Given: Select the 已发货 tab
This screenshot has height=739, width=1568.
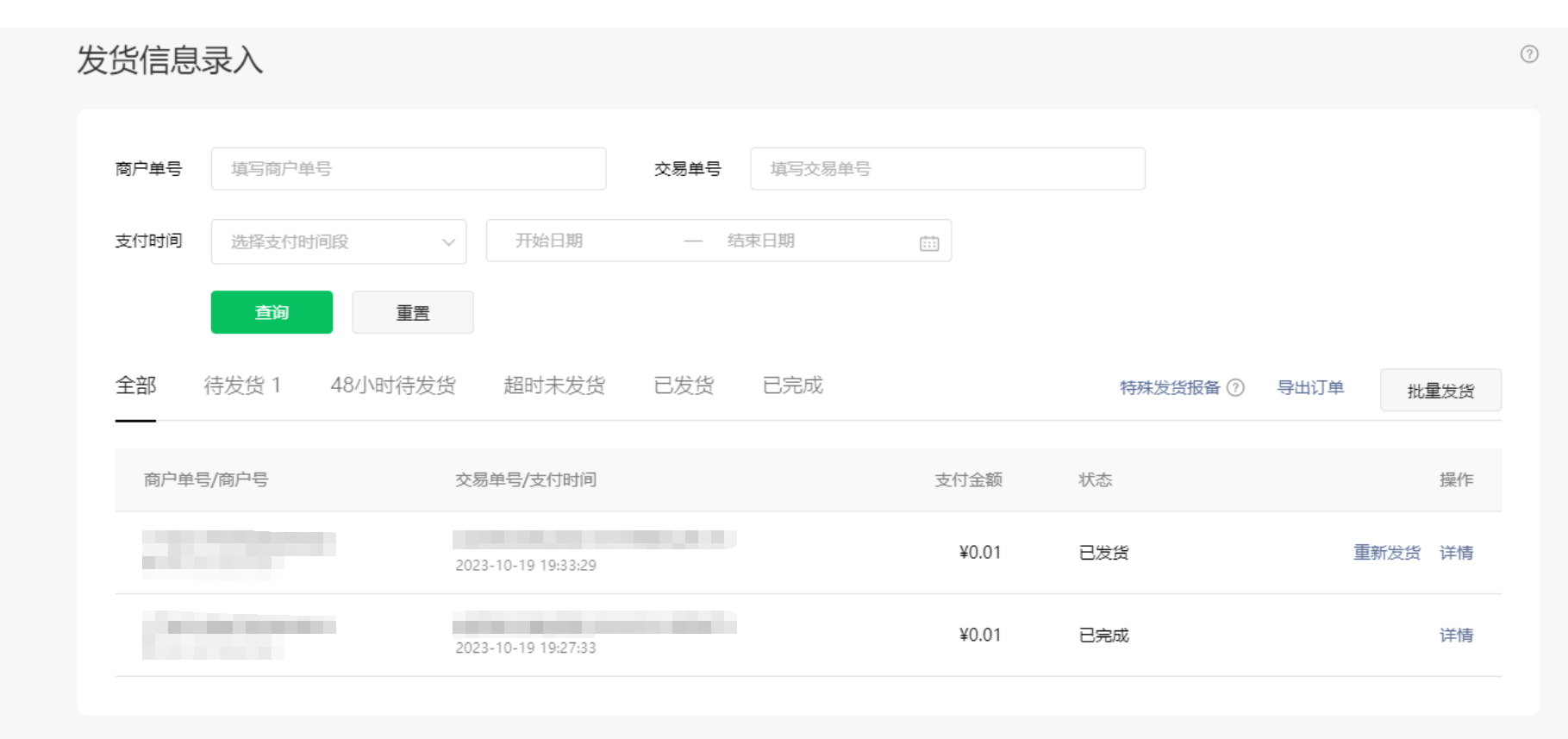Looking at the screenshot, I should click(684, 385).
